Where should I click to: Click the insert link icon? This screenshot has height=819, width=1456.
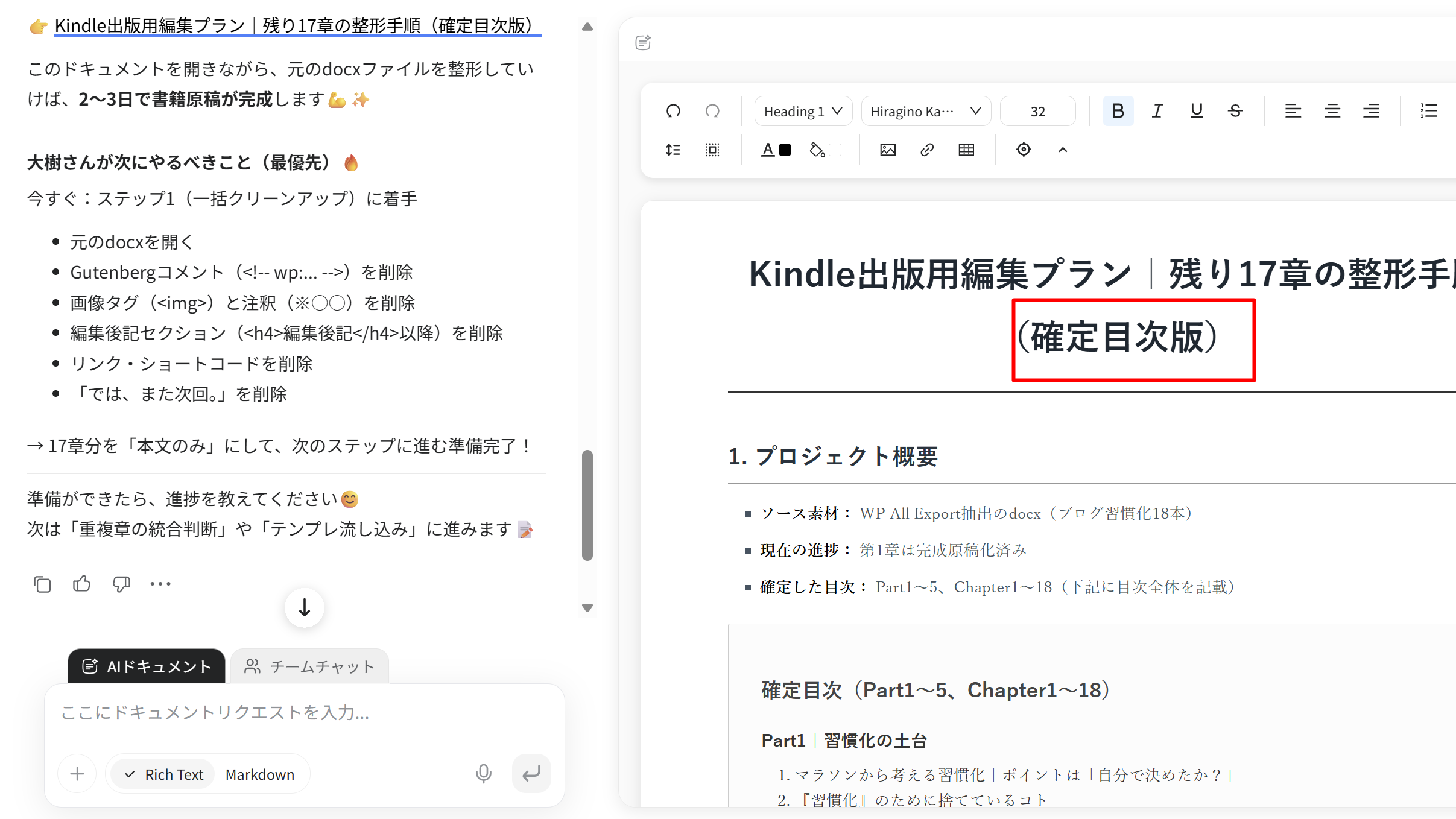point(927,150)
